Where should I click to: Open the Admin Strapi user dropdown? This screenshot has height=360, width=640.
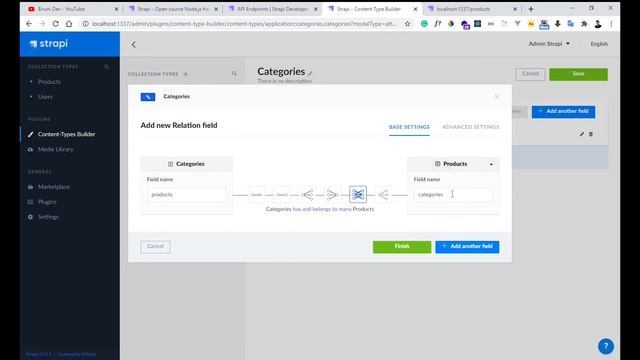coord(549,44)
